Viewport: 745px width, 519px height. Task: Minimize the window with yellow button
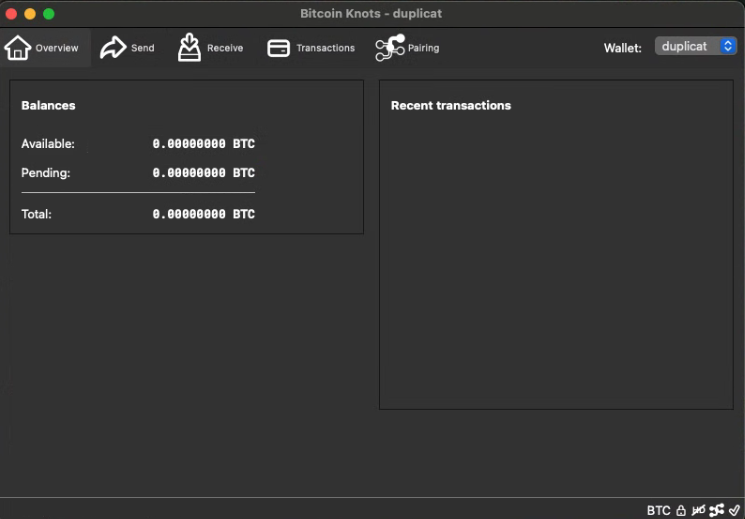[30, 14]
